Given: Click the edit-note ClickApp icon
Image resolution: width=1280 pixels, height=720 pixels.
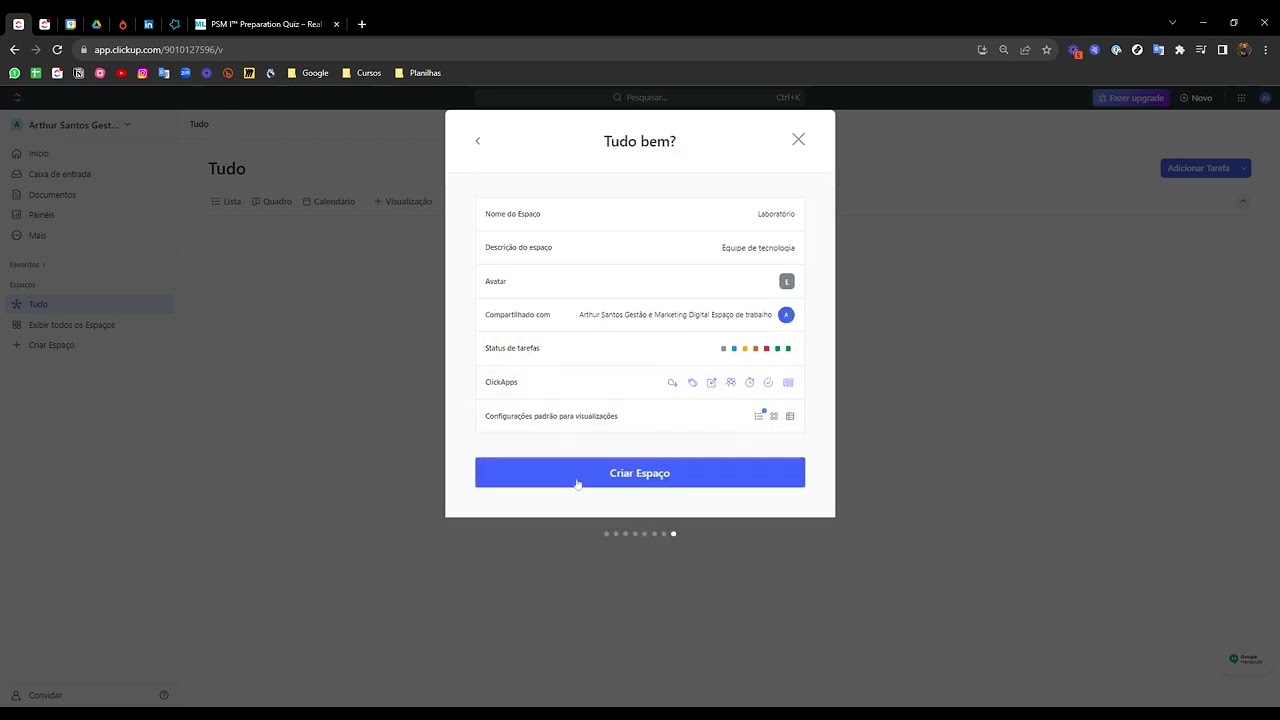Looking at the screenshot, I should point(712,383).
